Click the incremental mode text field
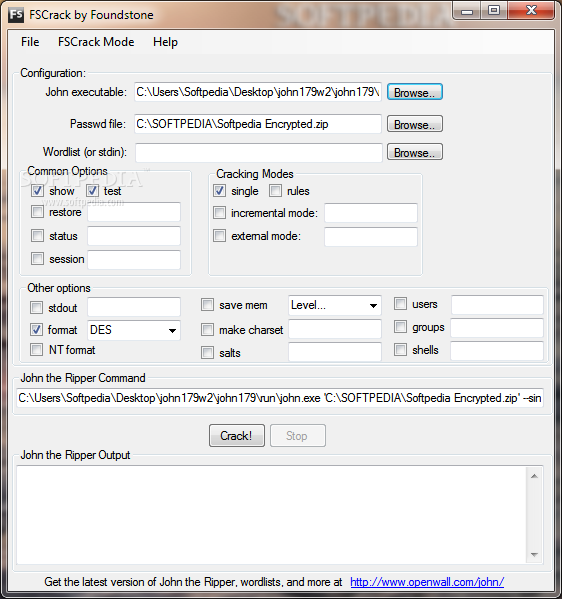Image resolution: width=562 pixels, height=599 pixels. 371,213
